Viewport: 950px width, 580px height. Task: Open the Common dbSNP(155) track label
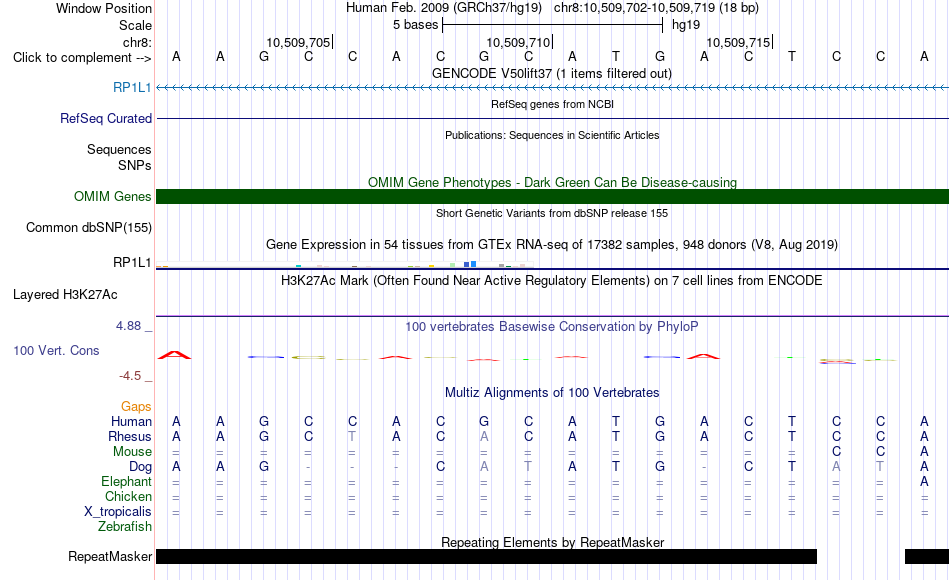click(89, 227)
